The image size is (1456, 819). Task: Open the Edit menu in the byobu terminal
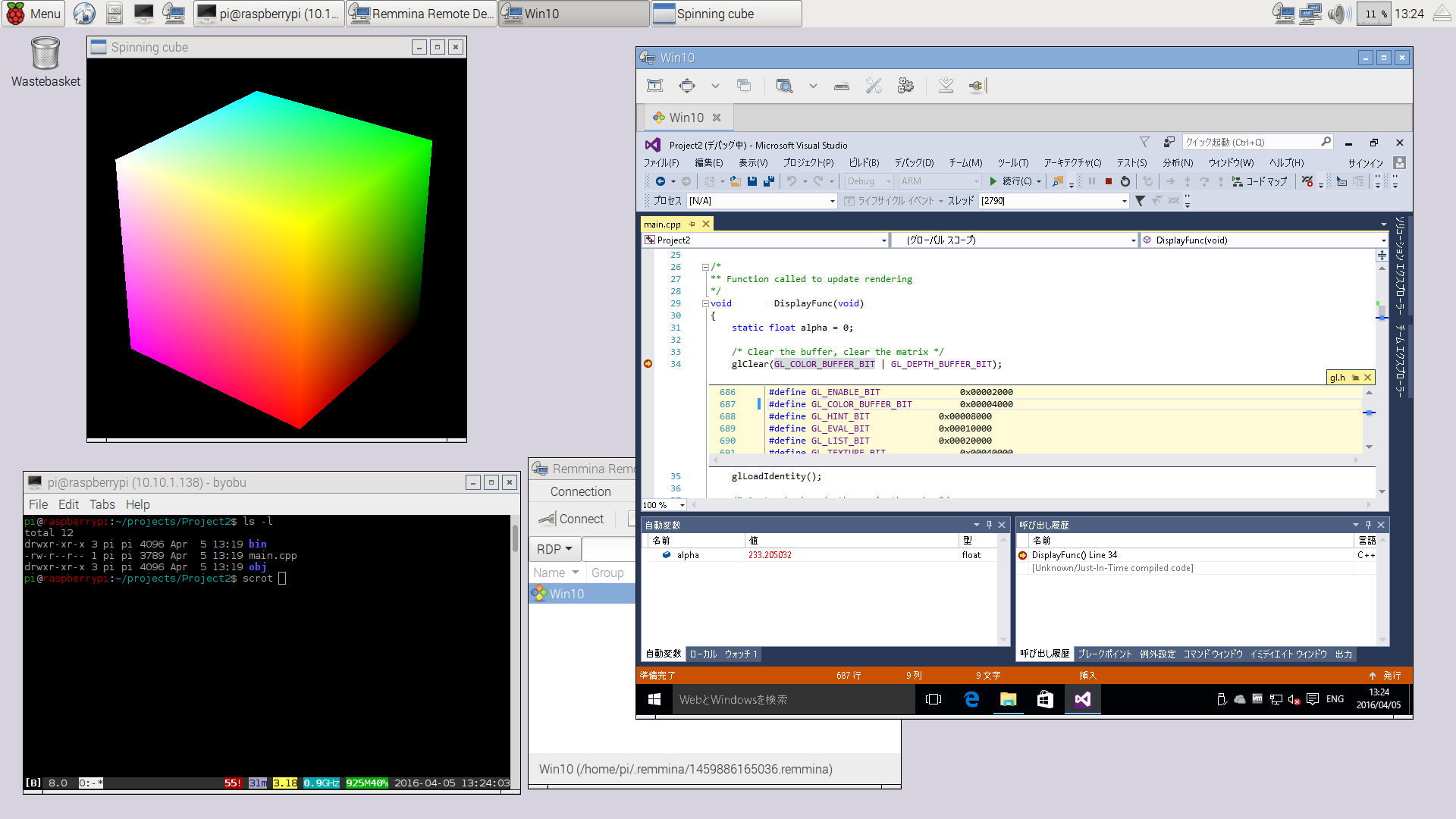pos(68,504)
